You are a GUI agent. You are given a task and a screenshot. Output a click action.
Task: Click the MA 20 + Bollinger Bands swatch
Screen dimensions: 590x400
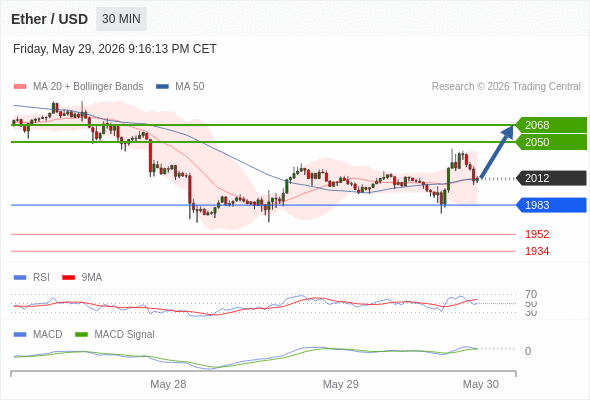tap(20, 87)
